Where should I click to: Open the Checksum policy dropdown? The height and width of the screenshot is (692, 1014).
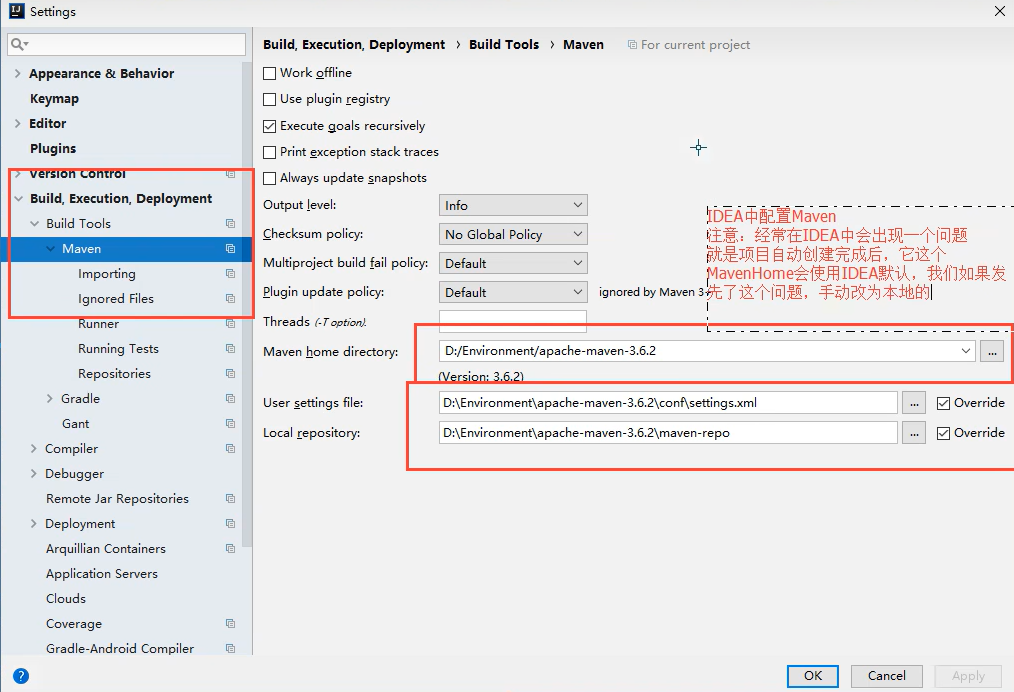click(513, 234)
